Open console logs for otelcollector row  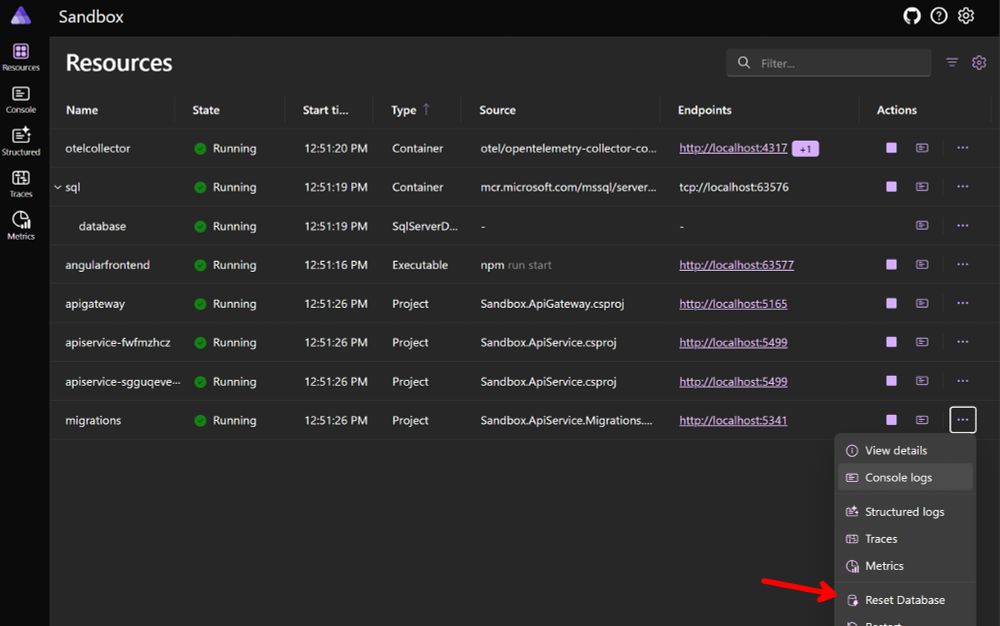coord(922,148)
